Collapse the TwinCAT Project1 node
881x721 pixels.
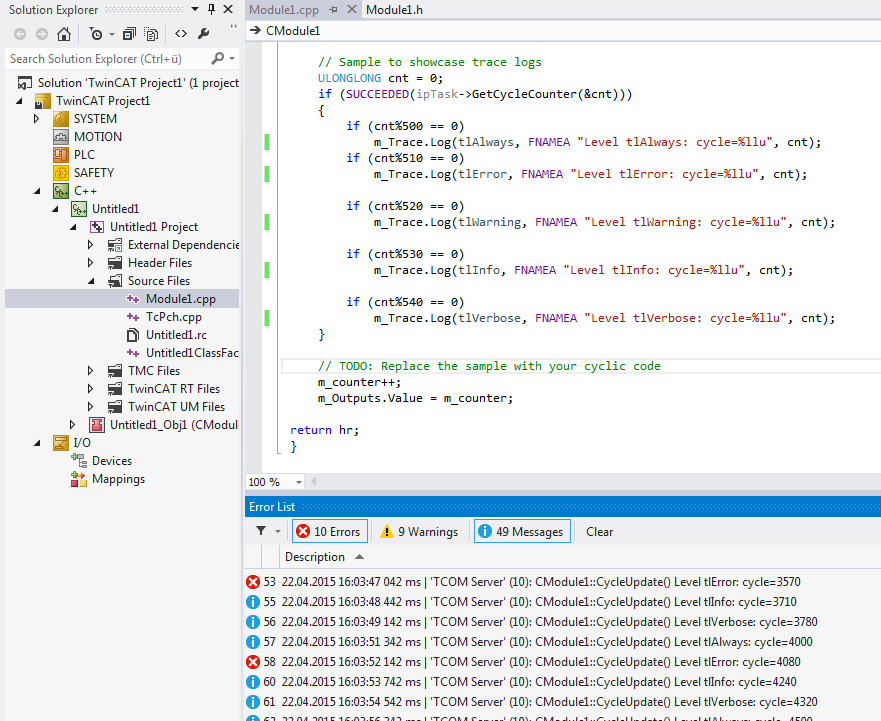point(19,101)
